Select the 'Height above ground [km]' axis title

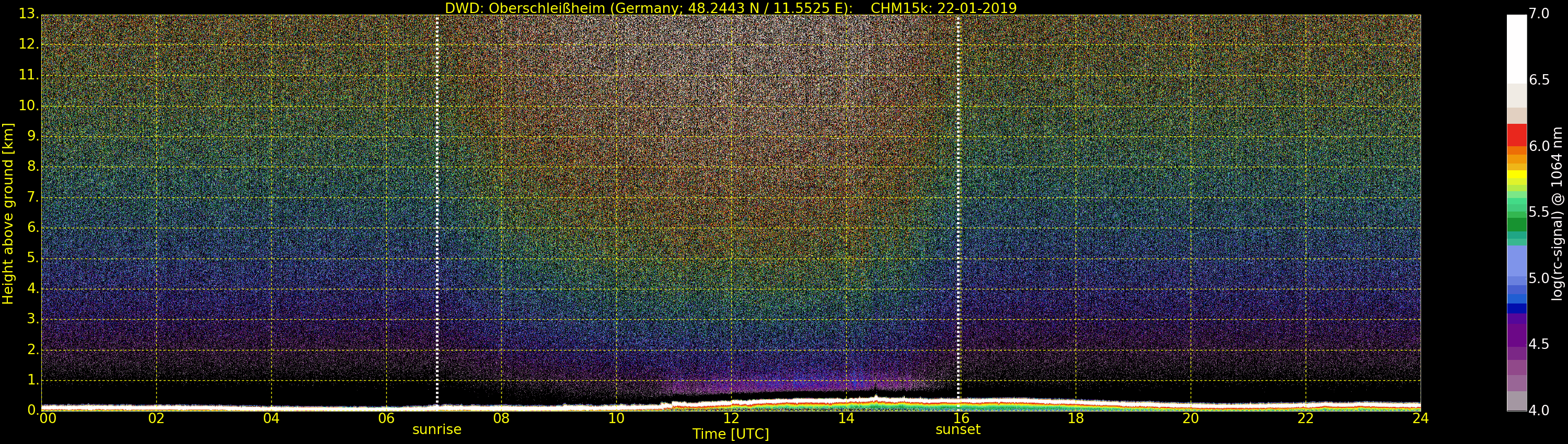point(8,213)
